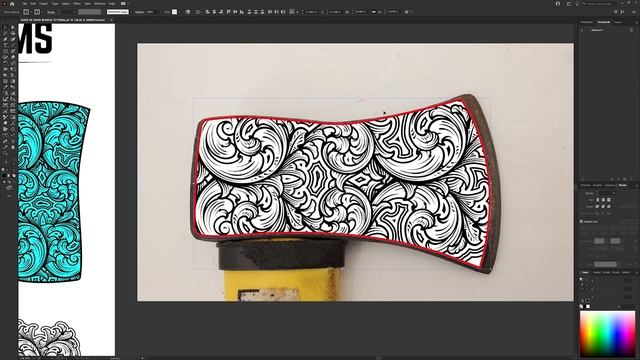Choose Bevel Join corner in the Stroke panel

pyautogui.click(x=609, y=207)
